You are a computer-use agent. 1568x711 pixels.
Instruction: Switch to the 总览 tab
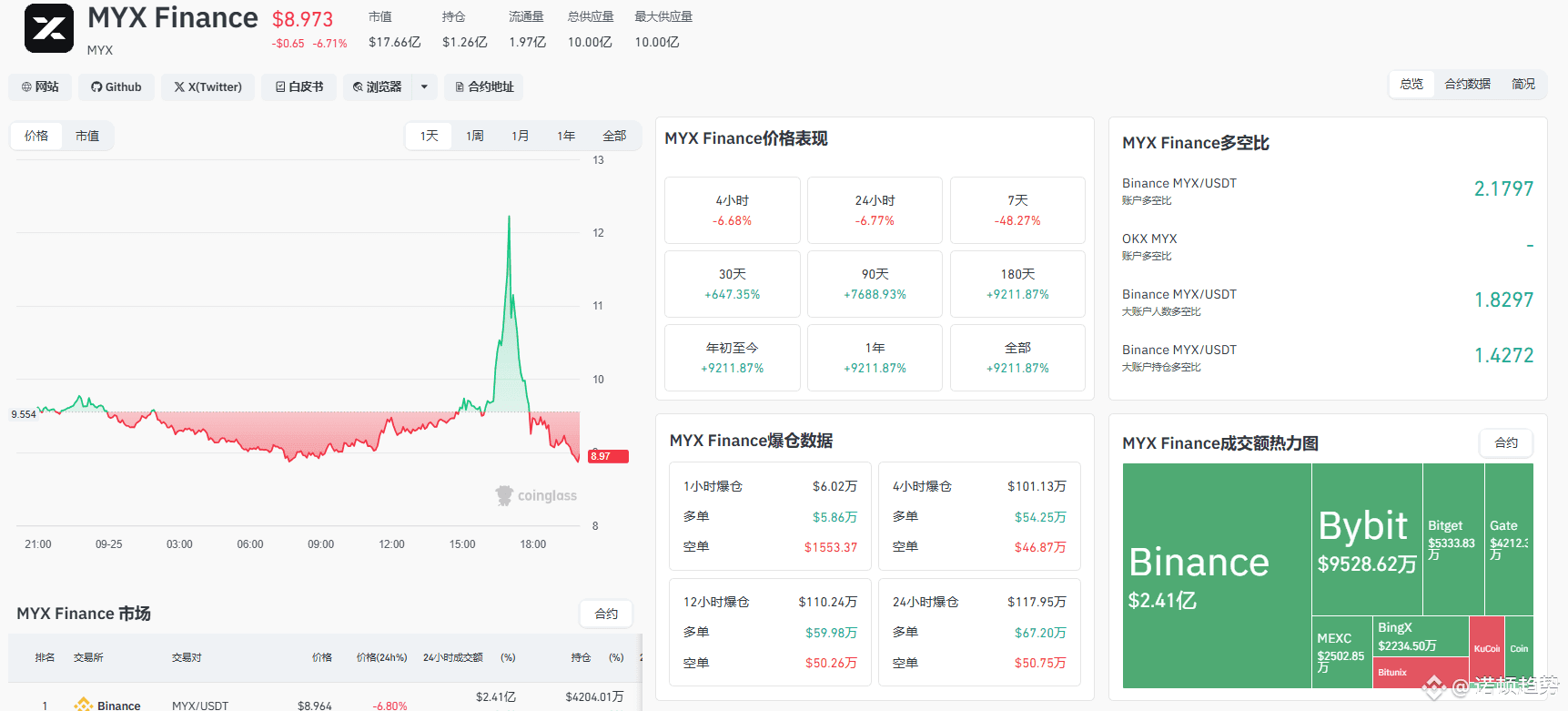tap(1411, 84)
